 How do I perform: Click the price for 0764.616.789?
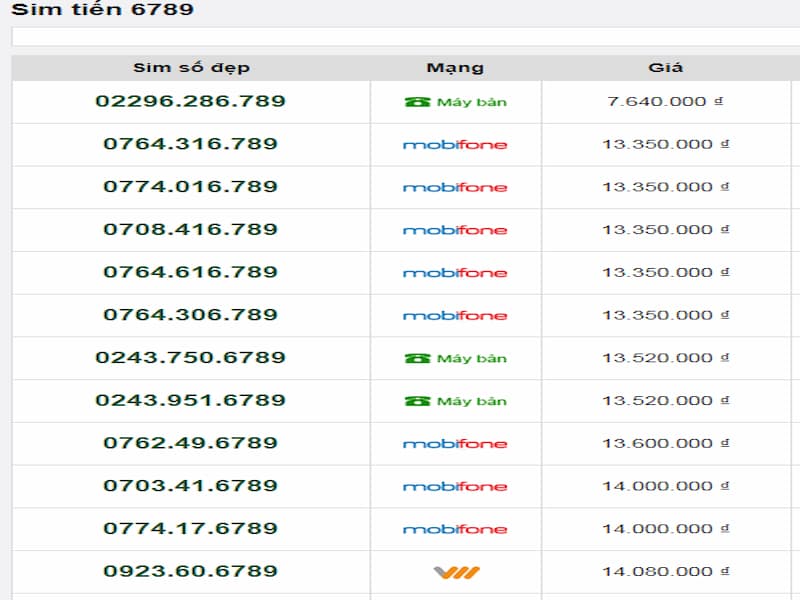tap(665, 272)
